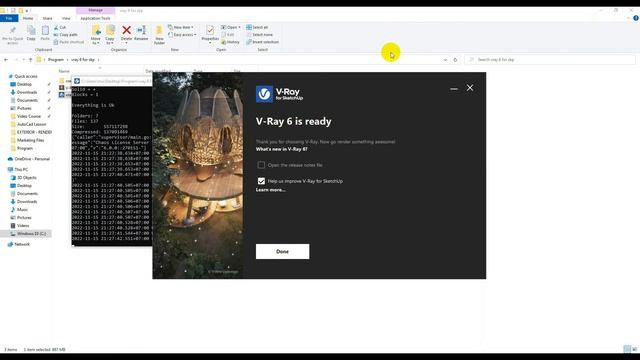Click the V-Ray for SketchUp logo
Screen dimensions: 640x360
(280, 94)
